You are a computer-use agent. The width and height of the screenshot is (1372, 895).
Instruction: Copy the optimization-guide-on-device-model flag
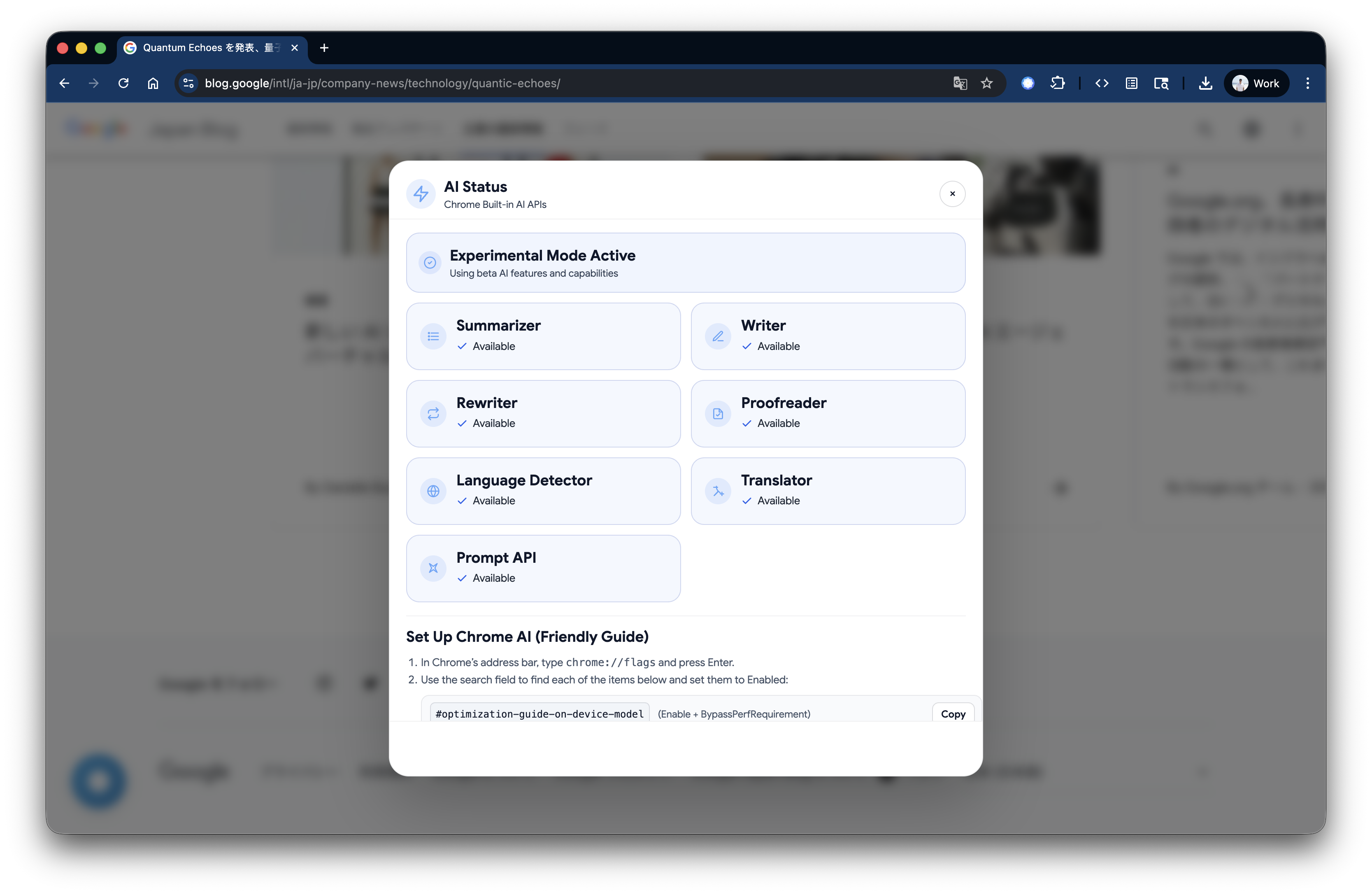[x=952, y=713]
